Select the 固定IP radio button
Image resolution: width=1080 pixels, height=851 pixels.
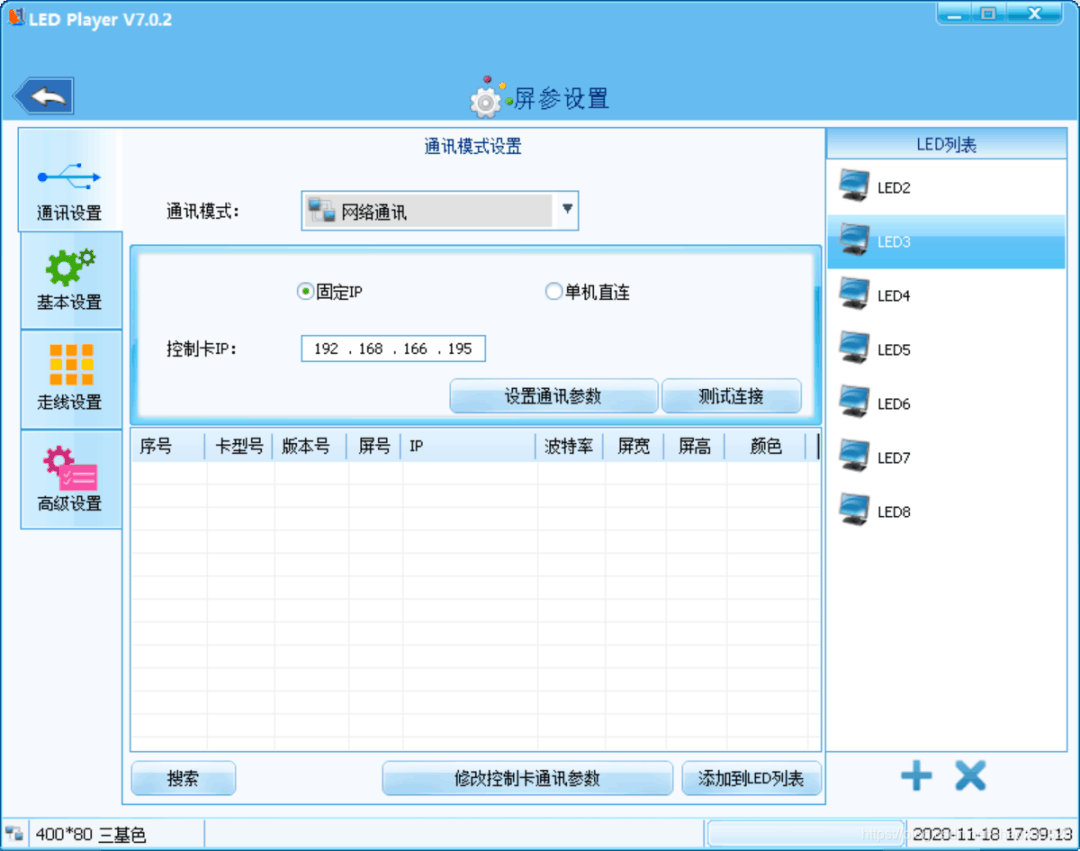(x=305, y=292)
